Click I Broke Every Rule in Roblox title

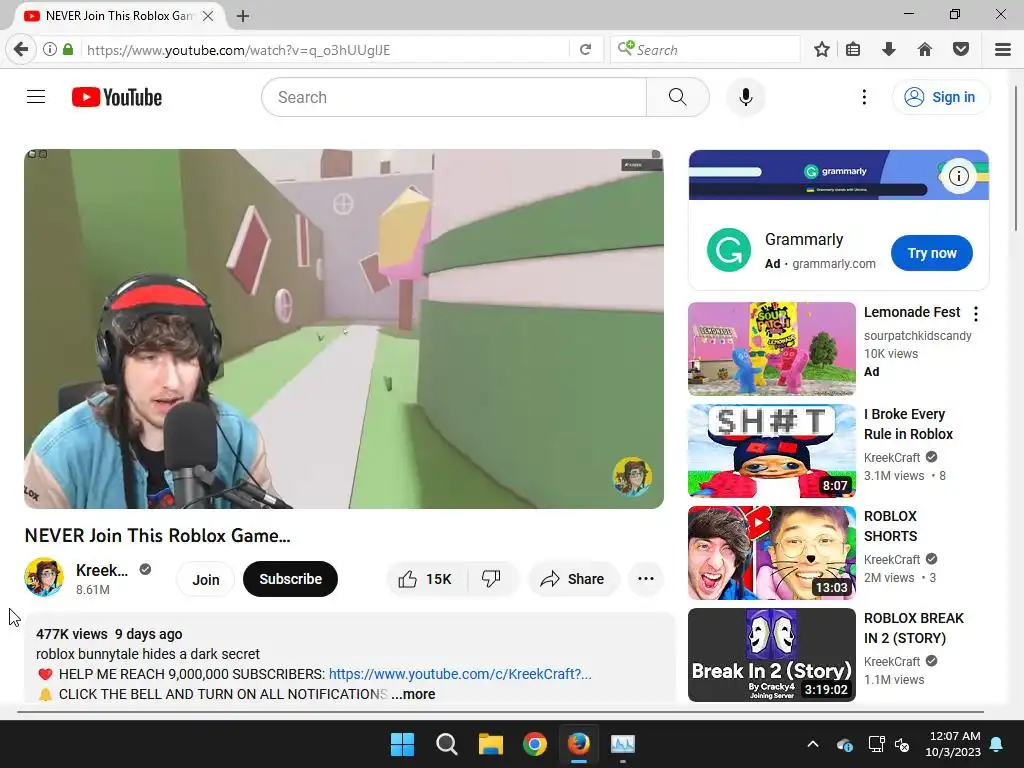908,424
